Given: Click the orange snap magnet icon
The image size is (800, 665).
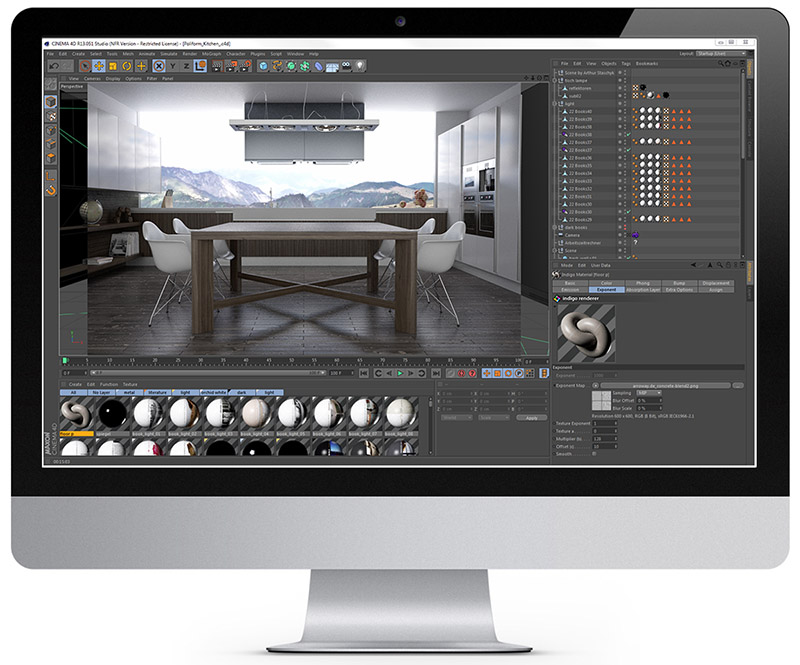Looking at the screenshot, I should coord(51,190).
